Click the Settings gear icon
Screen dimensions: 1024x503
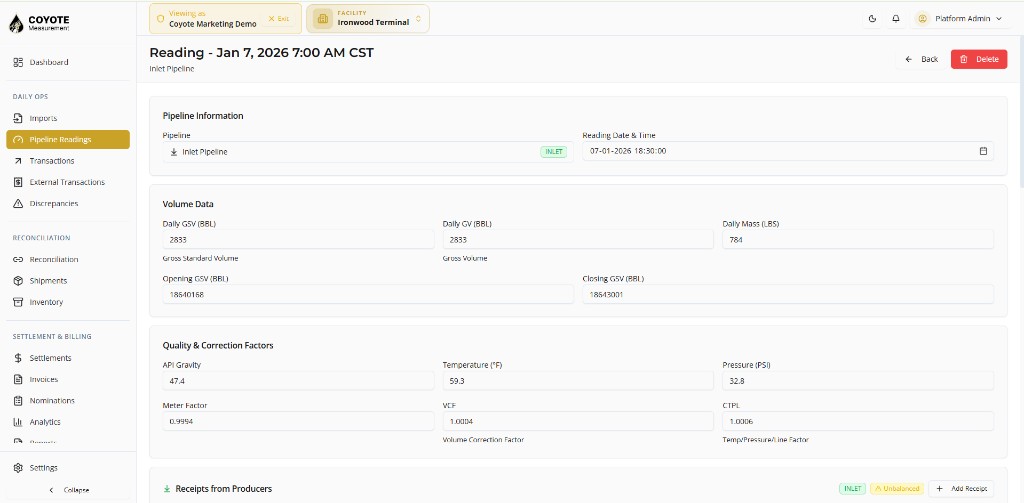(x=18, y=468)
